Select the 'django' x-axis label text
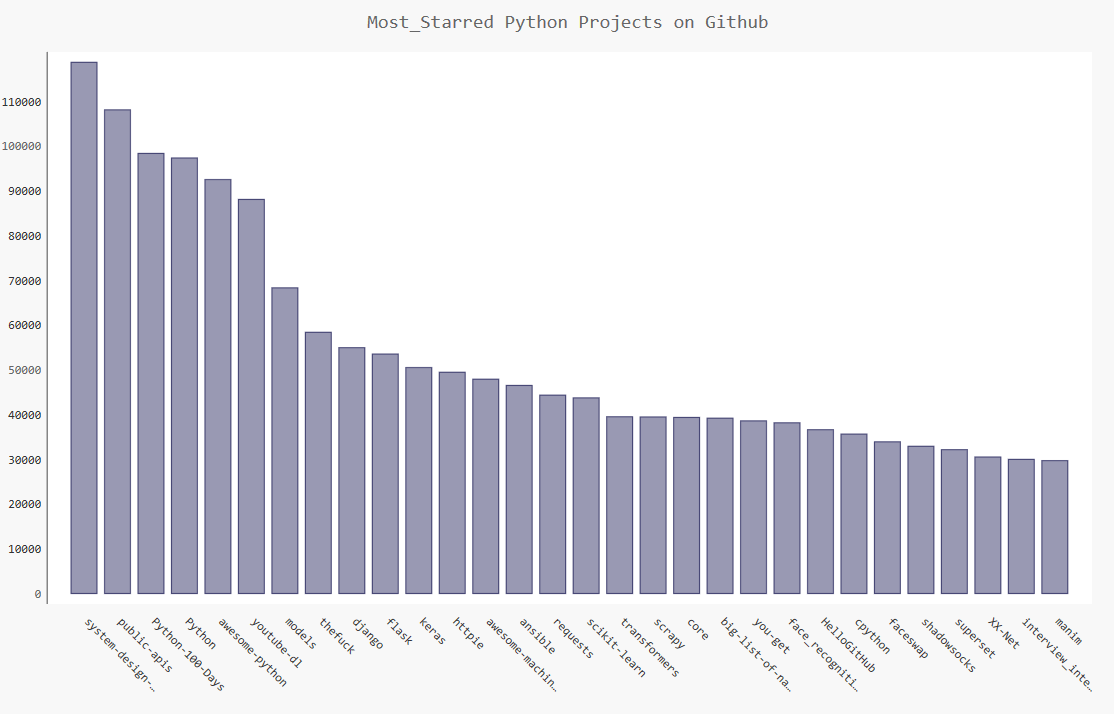Image resolution: width=1114 pixels, height=714 pixels. [367, 634]
